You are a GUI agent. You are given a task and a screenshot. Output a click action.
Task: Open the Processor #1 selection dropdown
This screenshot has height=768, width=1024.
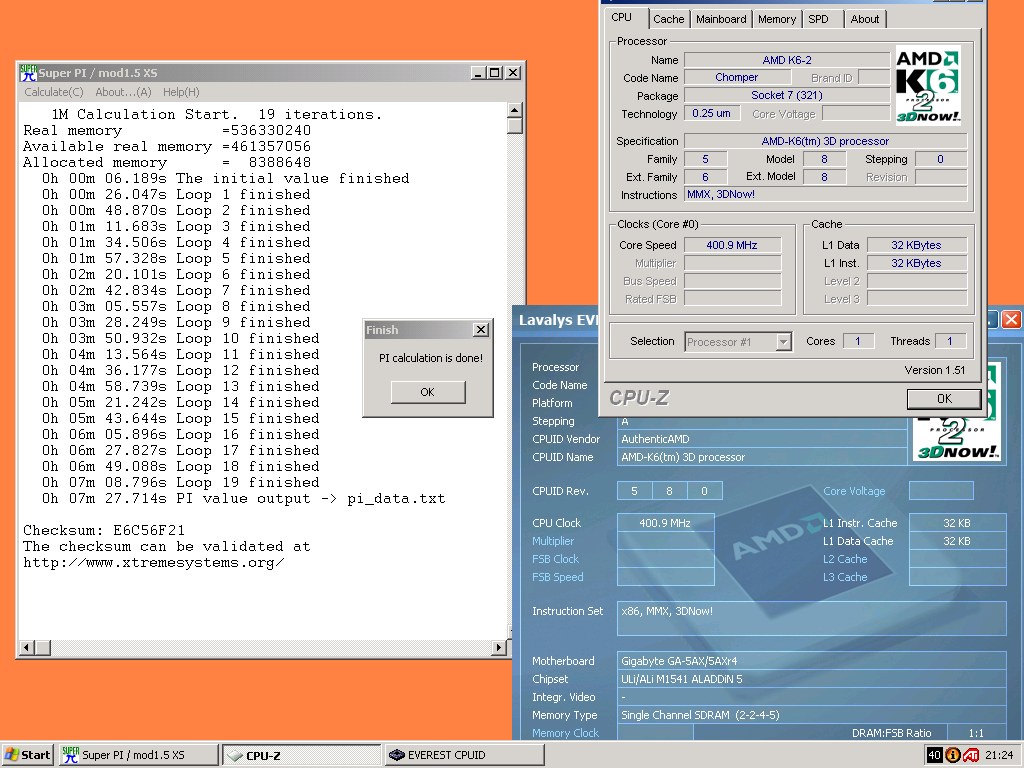click(x=739, y=342)
